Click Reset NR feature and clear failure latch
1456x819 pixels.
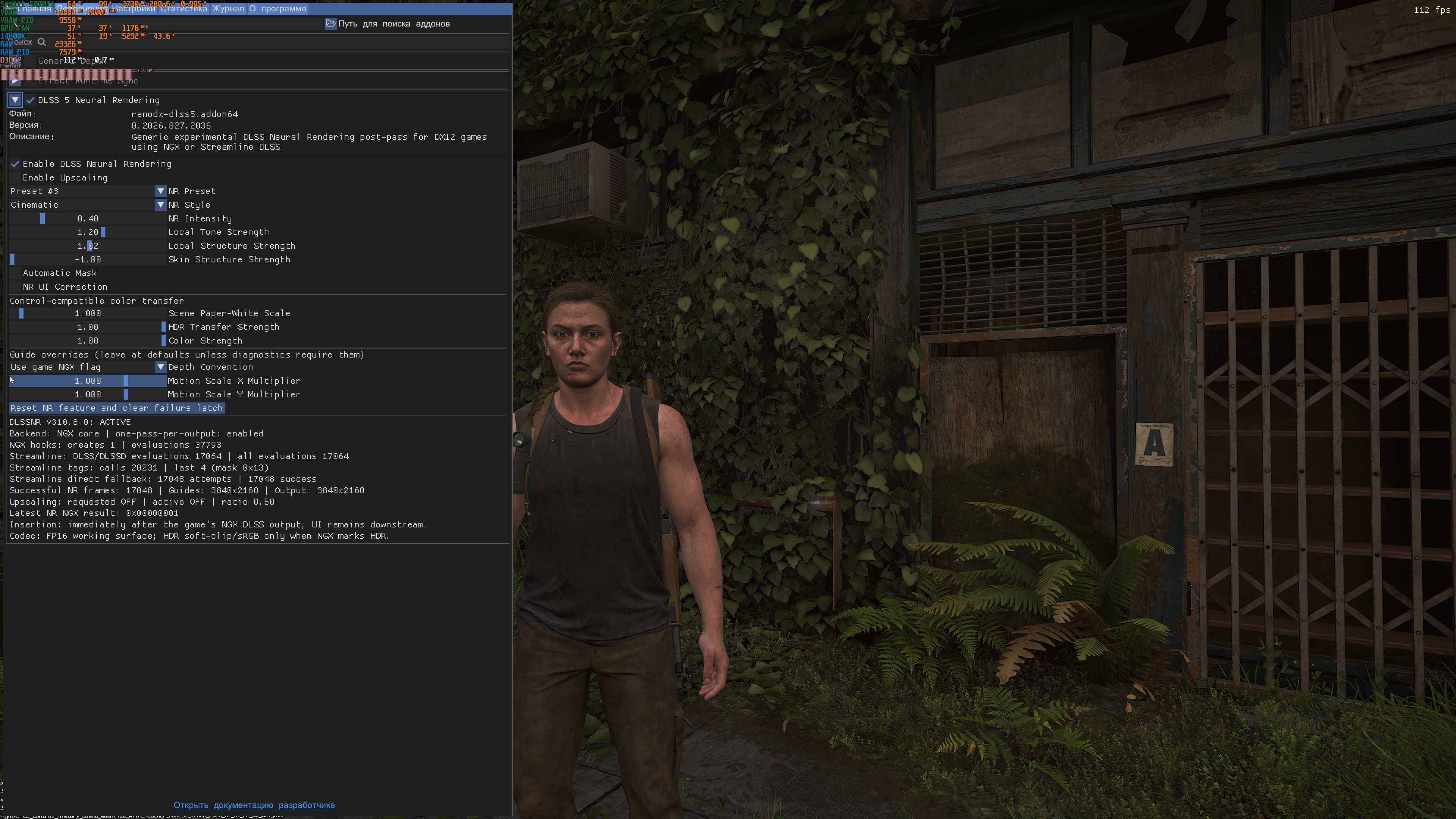click(x=117, y=408)
